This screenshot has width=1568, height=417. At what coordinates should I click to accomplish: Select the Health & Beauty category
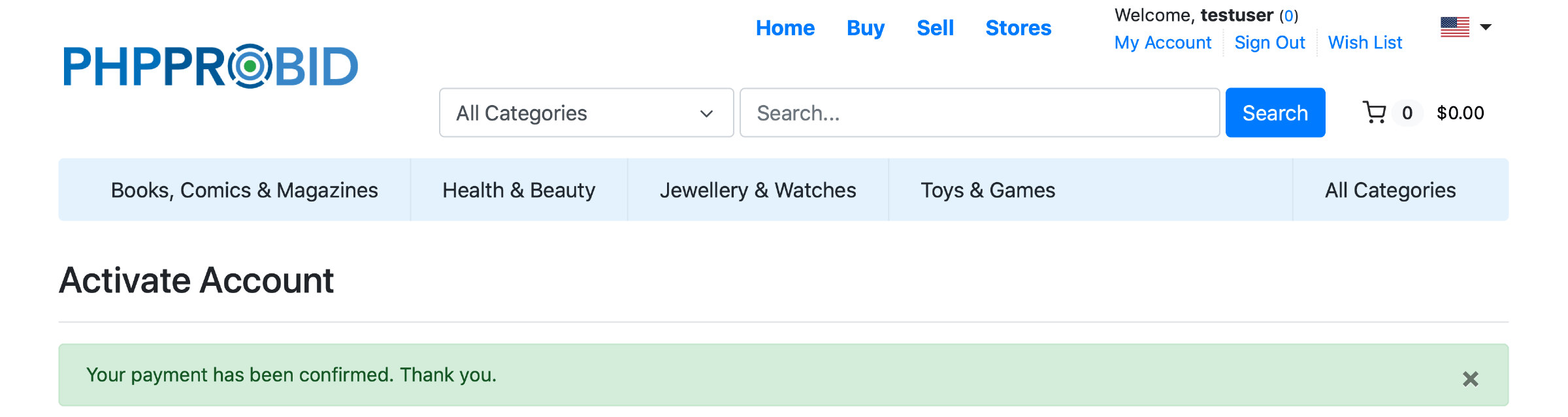(519, 190)
